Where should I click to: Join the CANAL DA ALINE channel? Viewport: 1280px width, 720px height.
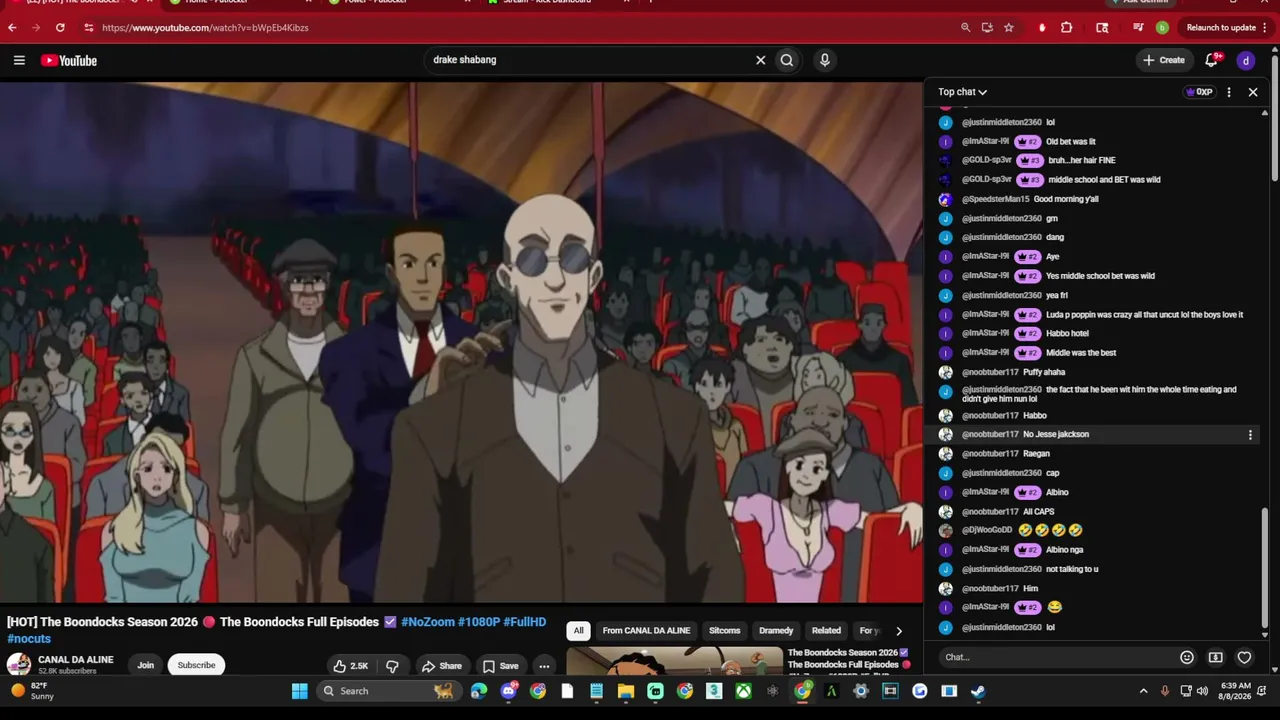146,666
